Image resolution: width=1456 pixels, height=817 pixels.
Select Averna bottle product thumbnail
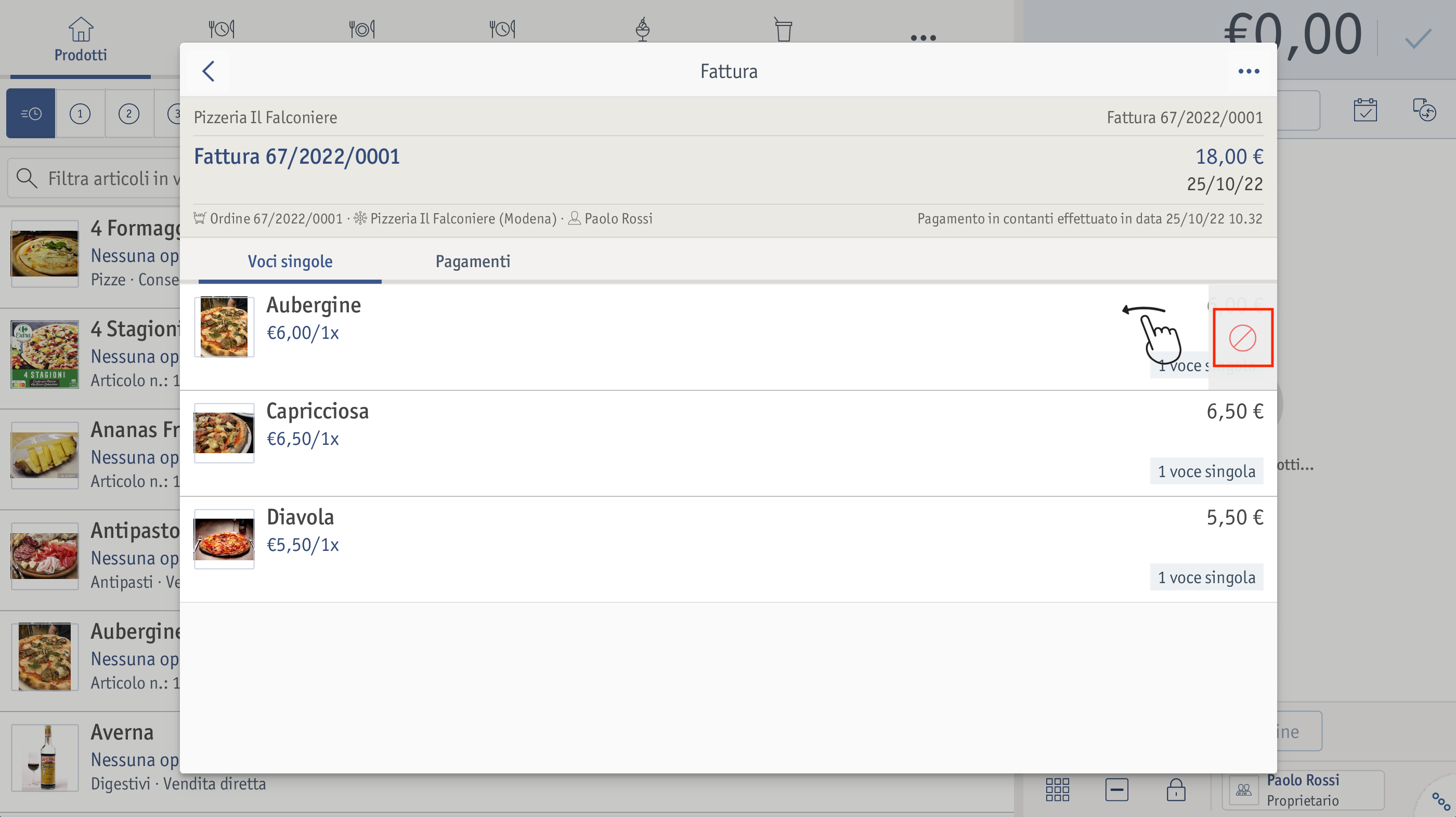point(45,758)
